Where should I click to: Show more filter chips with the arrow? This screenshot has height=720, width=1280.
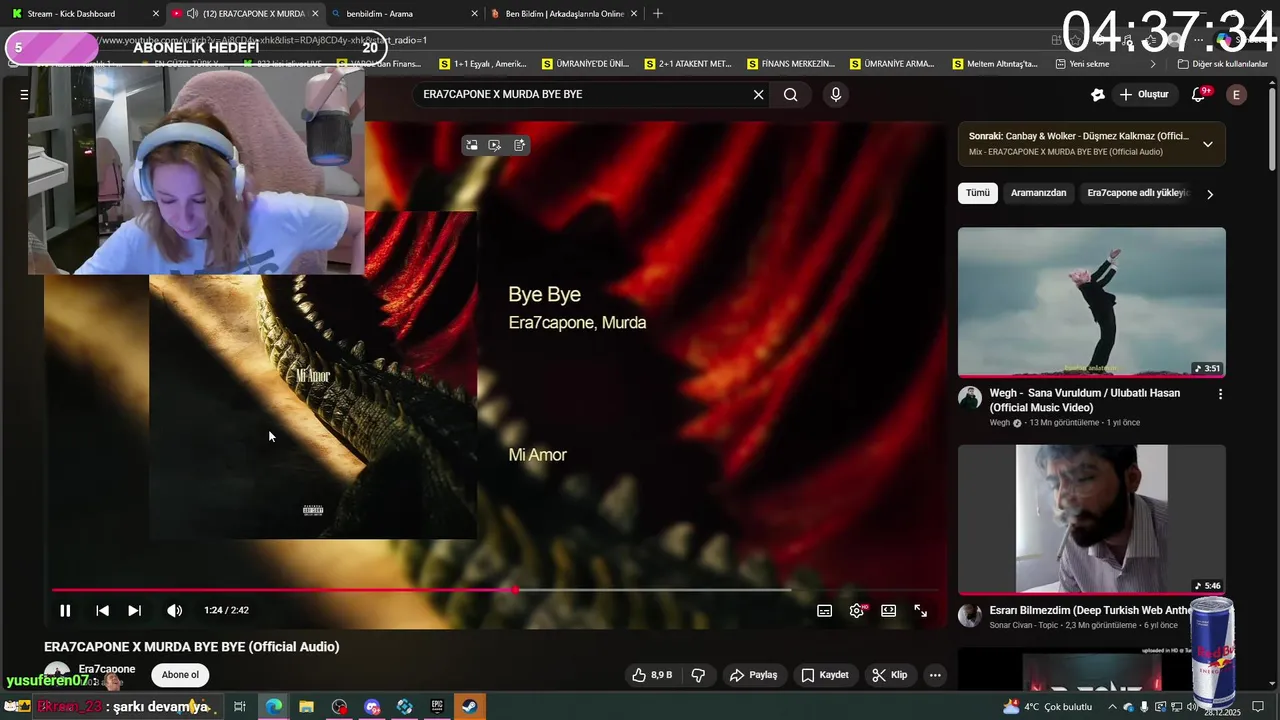pyautogui.click(x=1209, y=194)
